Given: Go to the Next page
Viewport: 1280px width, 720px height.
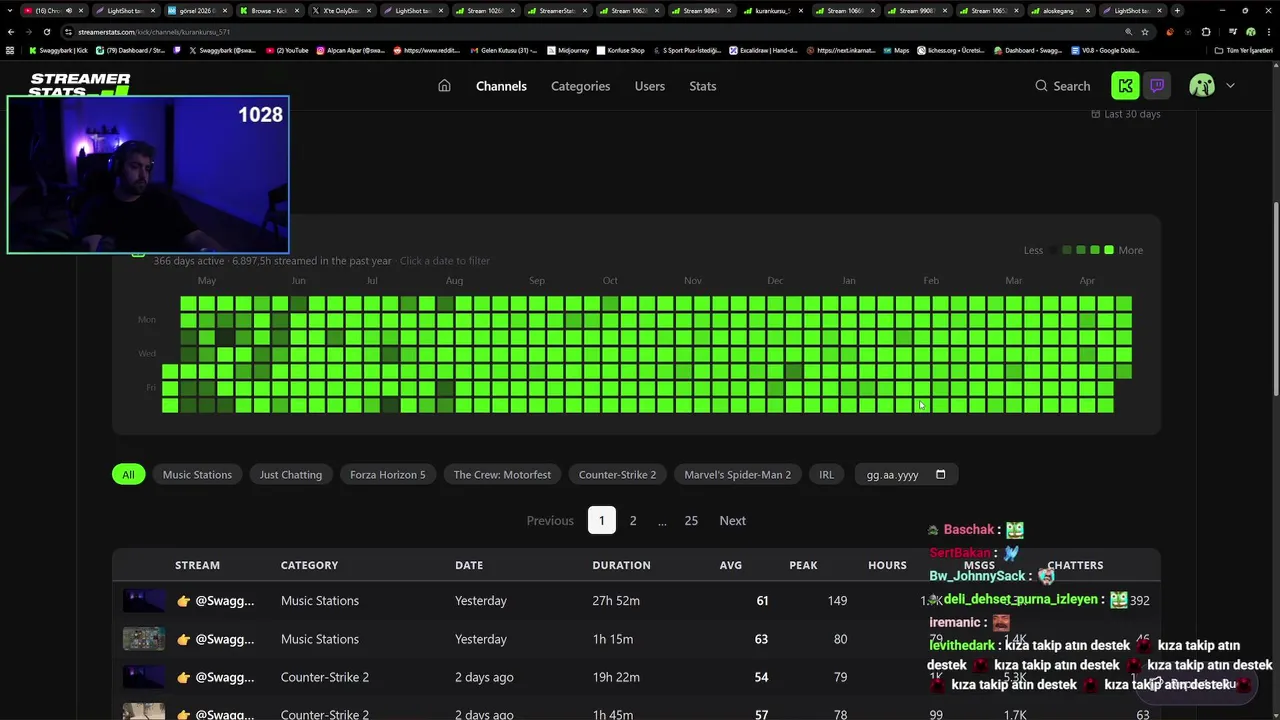Looking at the screenshot, I should [x=732, y=521].
